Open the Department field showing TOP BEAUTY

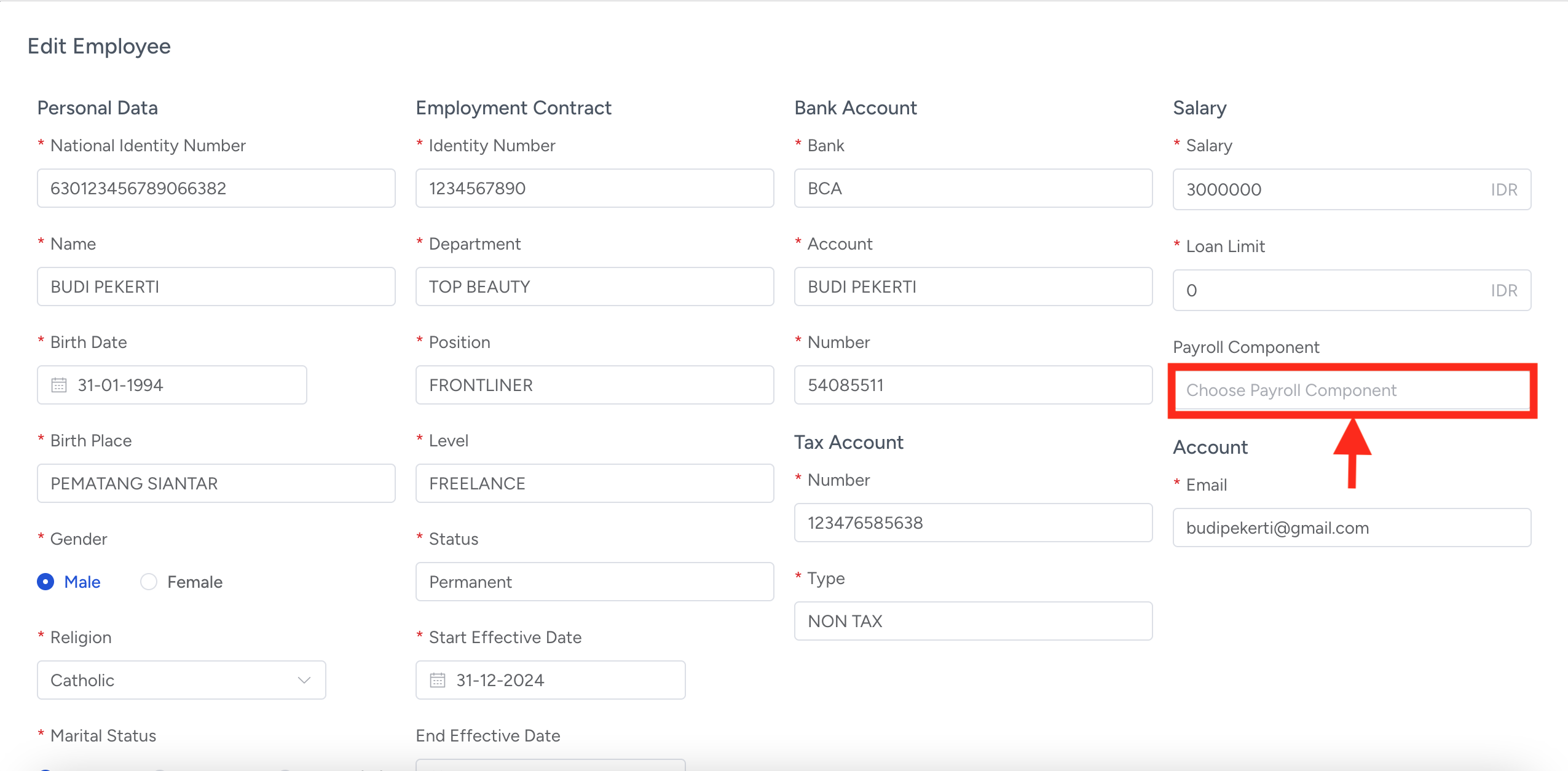[x=594, y=287]
